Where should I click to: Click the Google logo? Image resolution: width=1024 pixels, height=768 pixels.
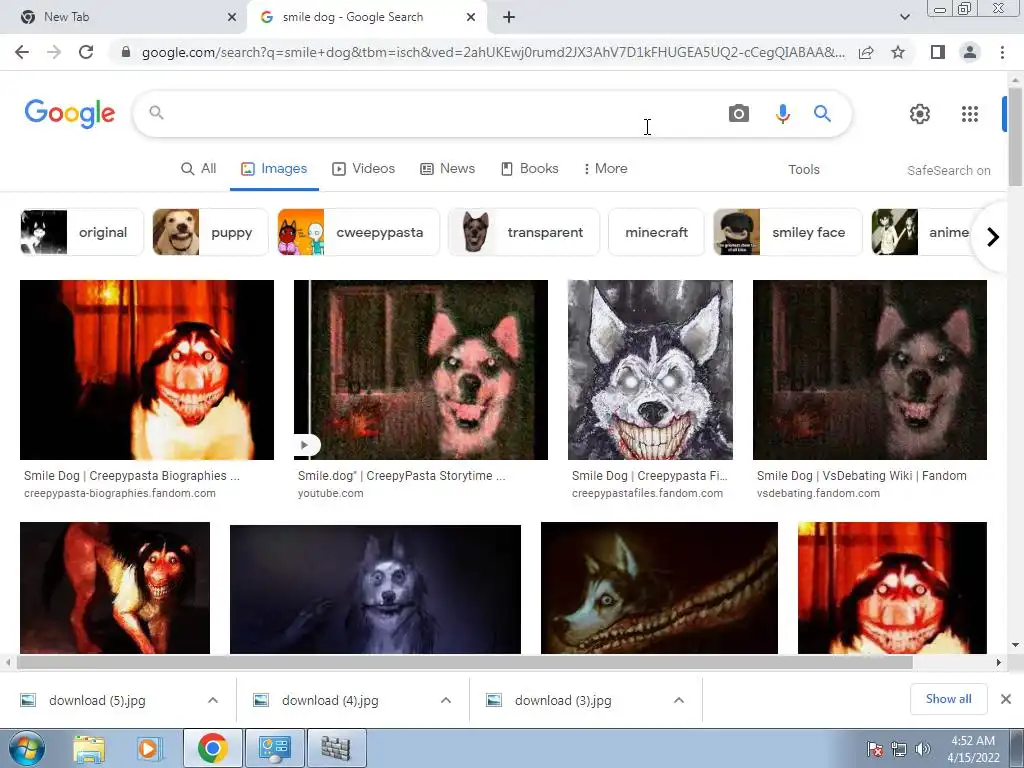coord(70,114)
